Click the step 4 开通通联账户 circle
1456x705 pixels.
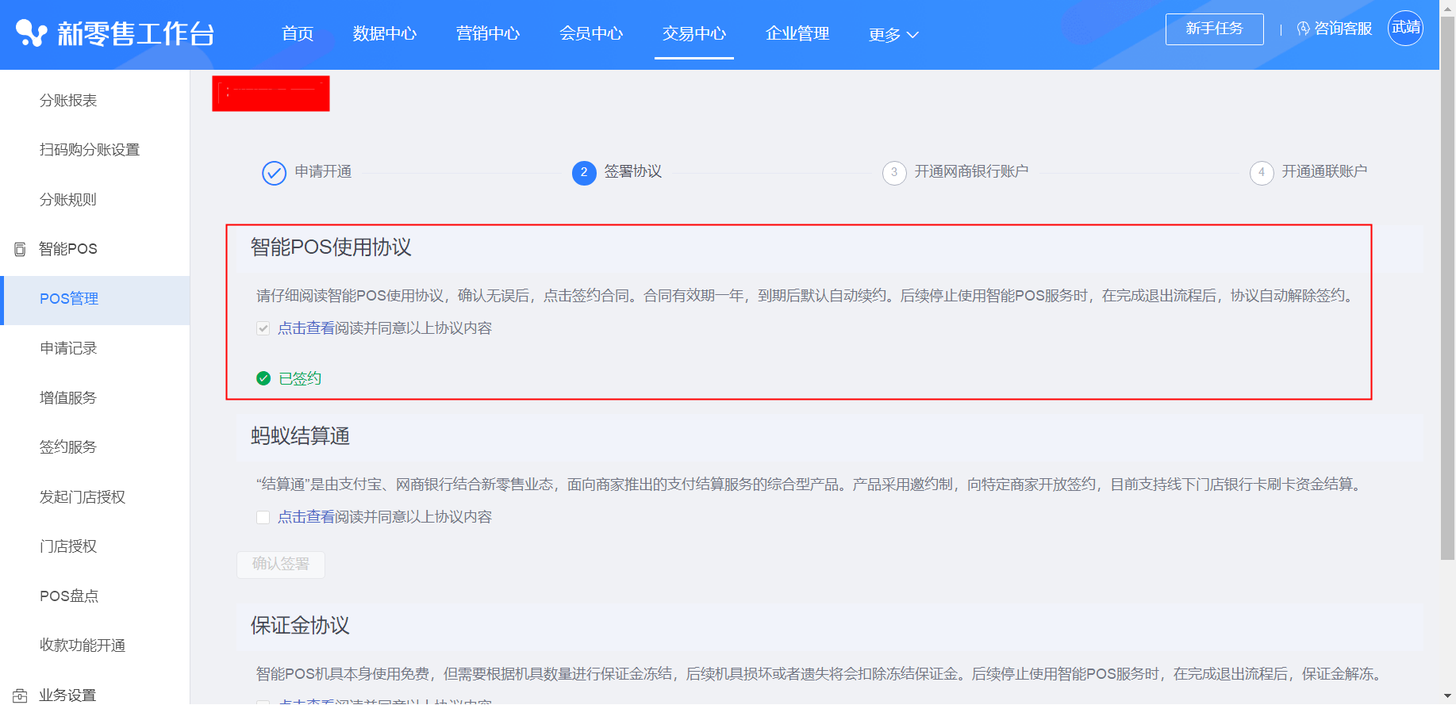tap(1261, 173)
